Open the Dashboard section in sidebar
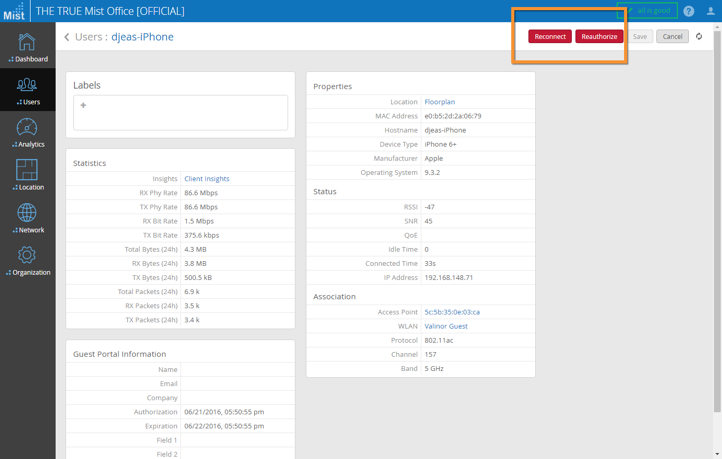722x459 pixels. 27,46
